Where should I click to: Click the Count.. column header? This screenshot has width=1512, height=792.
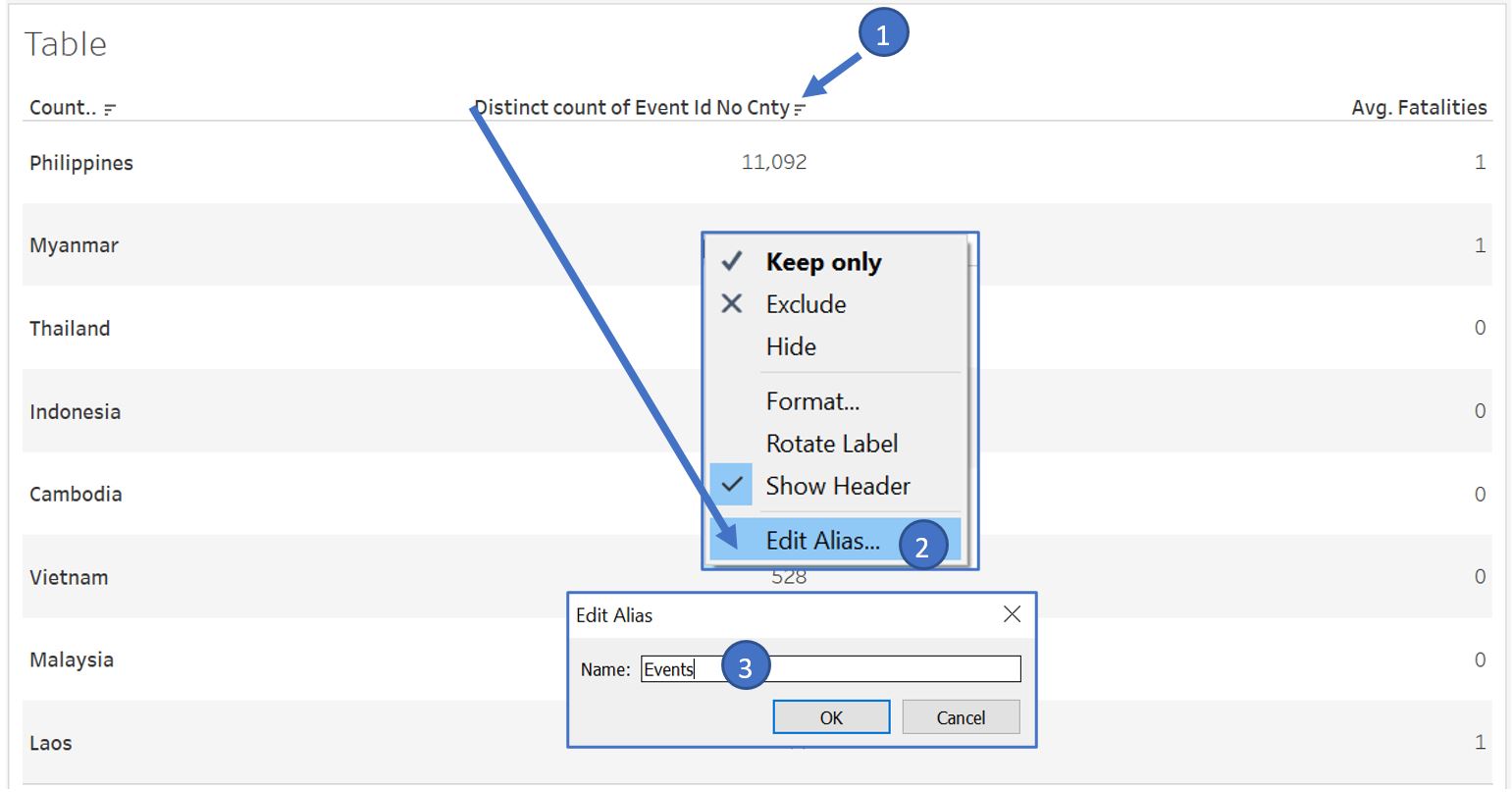(62, 108)
